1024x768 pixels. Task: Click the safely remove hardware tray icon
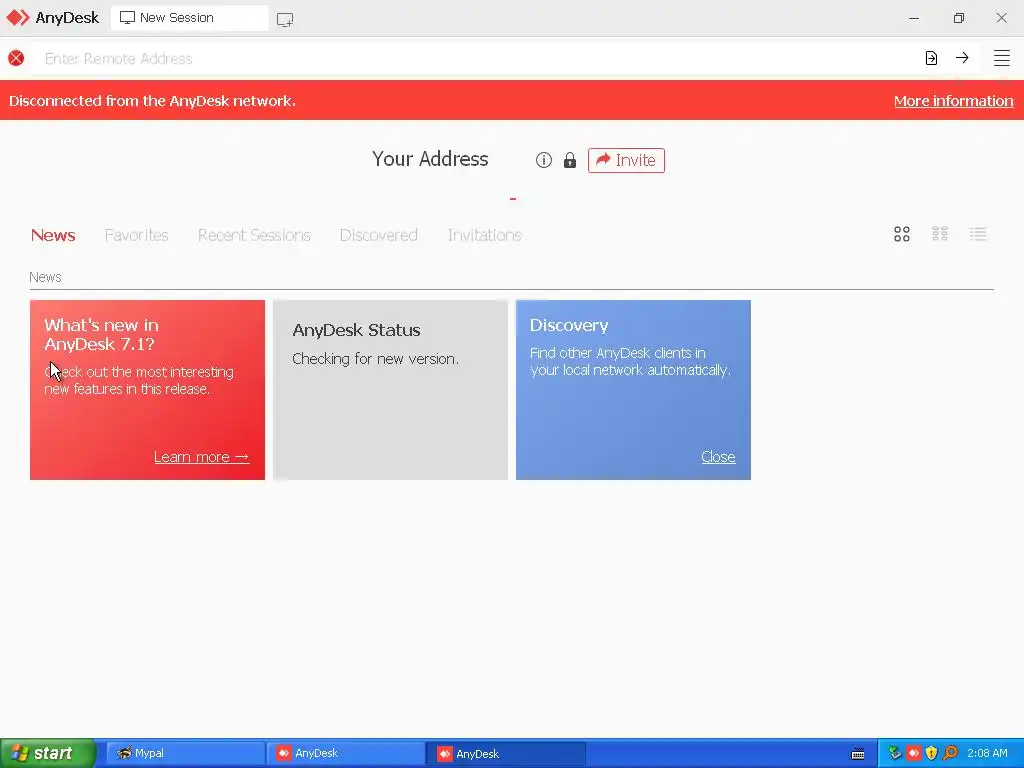pos(895,753)
